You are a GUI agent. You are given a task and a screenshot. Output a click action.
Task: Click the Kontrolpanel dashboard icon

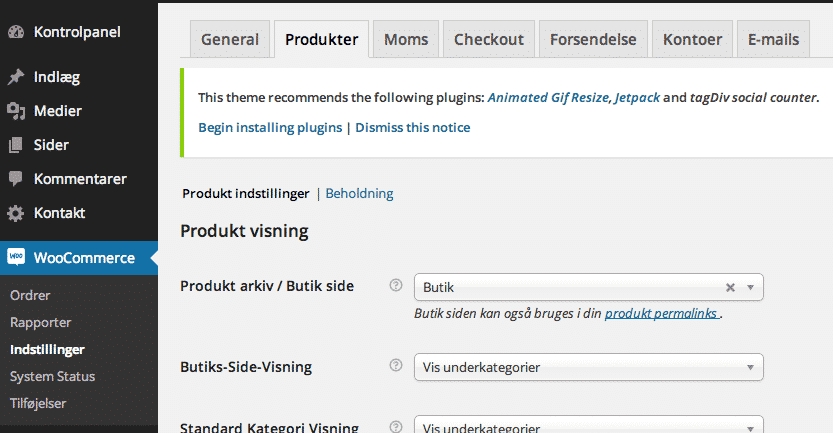click(16, 32)
